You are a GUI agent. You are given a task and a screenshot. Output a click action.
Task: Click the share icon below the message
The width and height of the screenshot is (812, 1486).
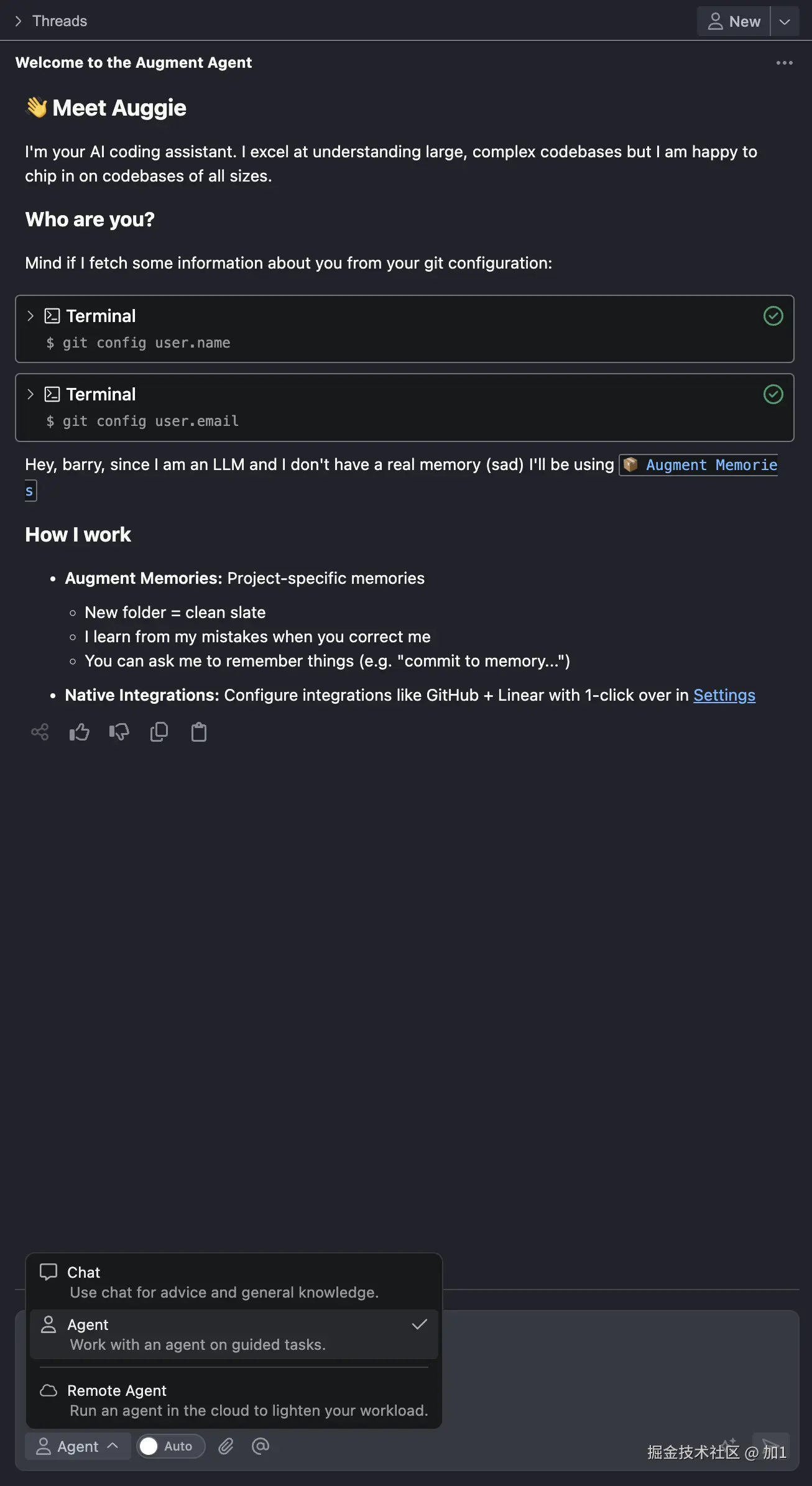click(x=40, y=732)
